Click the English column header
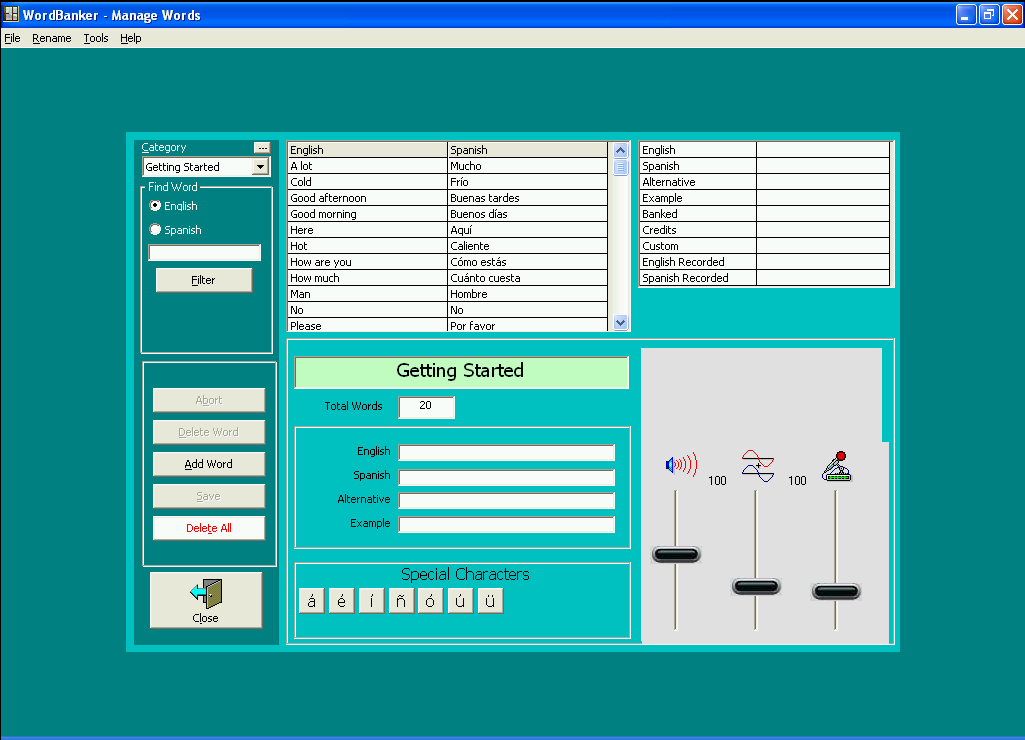Viewport: 1025px width, 740px height. [x=367, y=150]
